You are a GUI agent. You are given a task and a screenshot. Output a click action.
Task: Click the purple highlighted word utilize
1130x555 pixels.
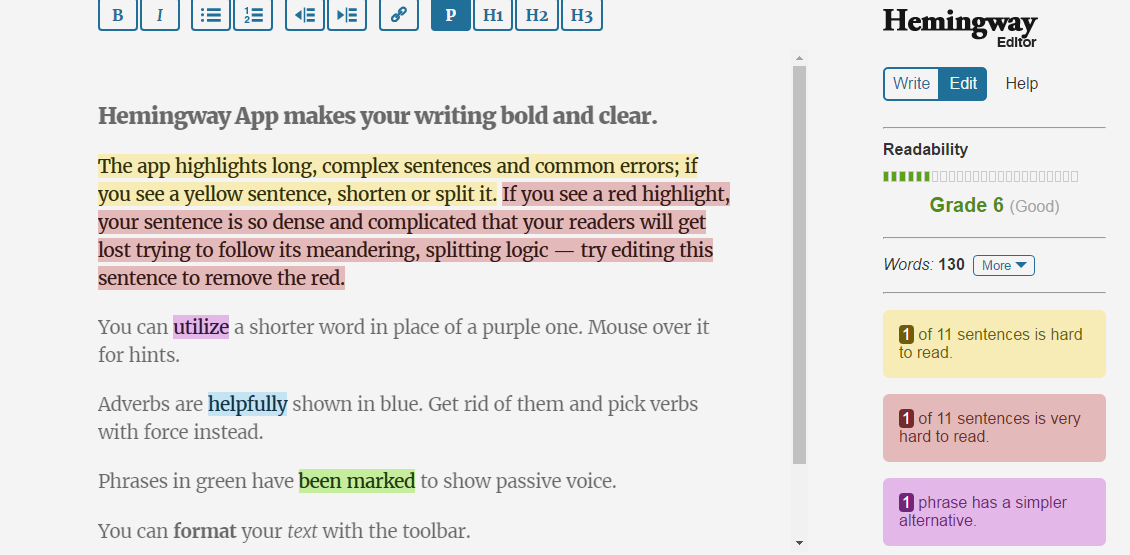tap(201, 327)
